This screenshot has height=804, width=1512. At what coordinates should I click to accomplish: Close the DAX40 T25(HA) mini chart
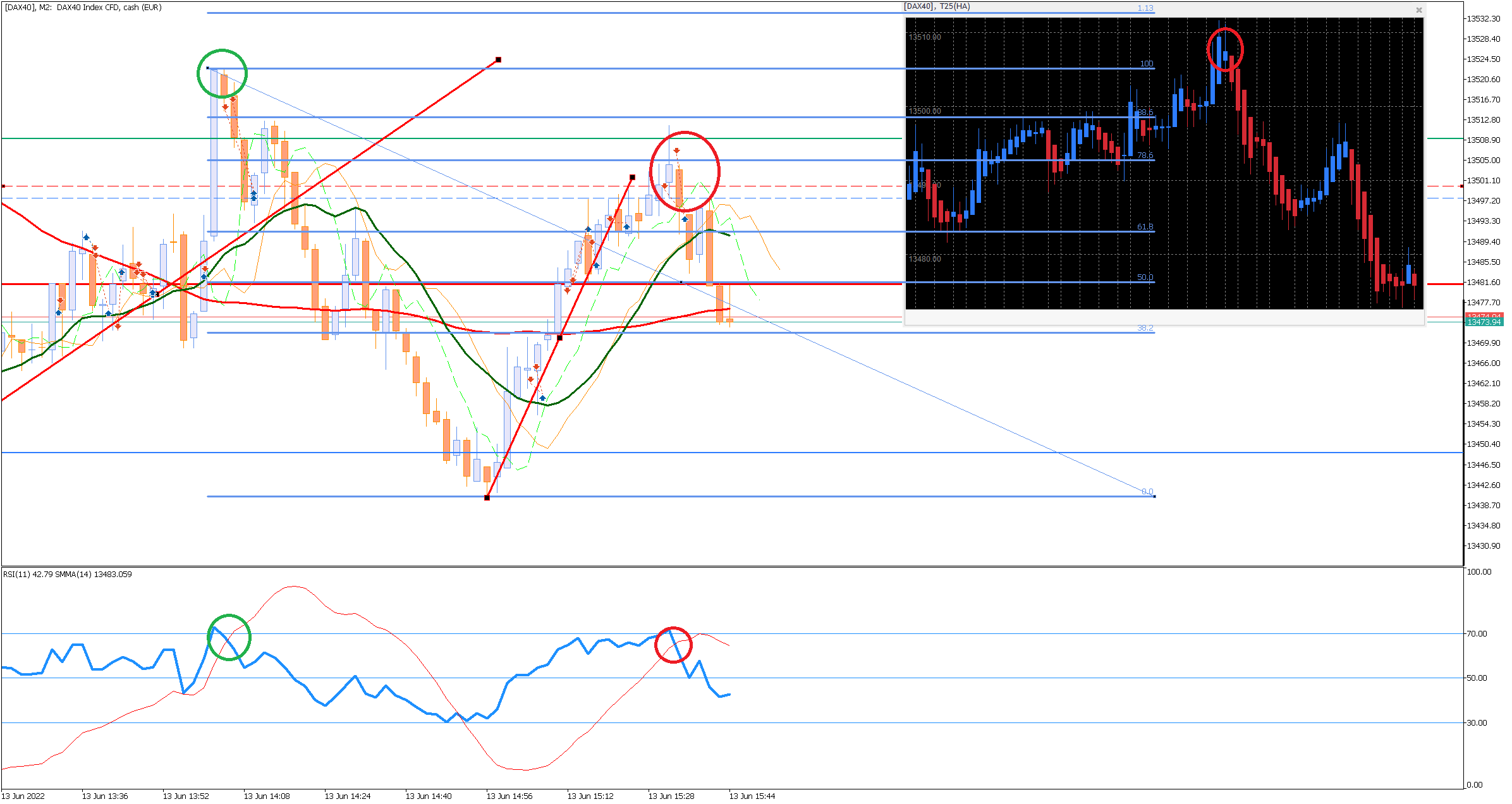click(x=1418, y=10)
